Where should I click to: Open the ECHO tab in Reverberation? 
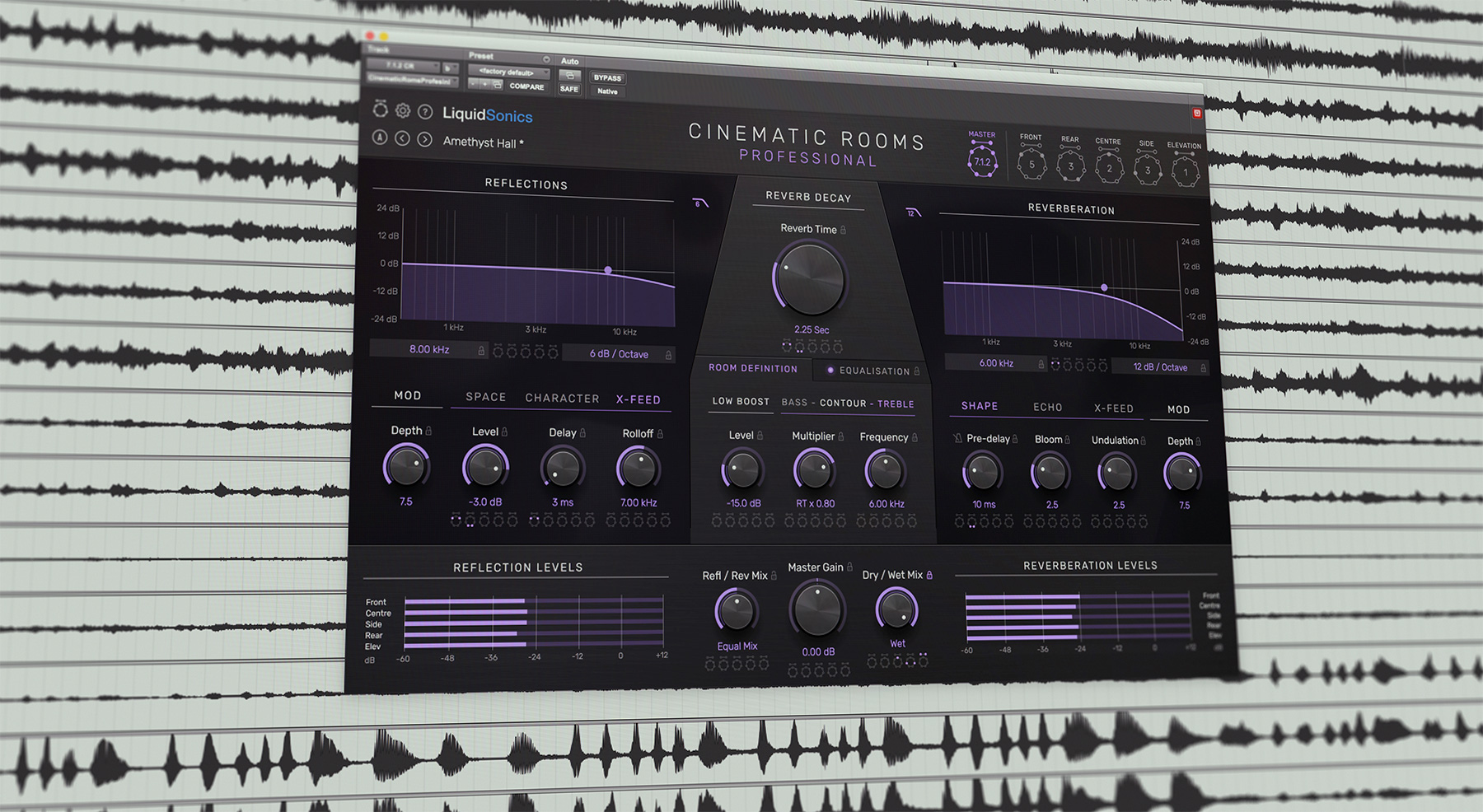pos(1048,407)
